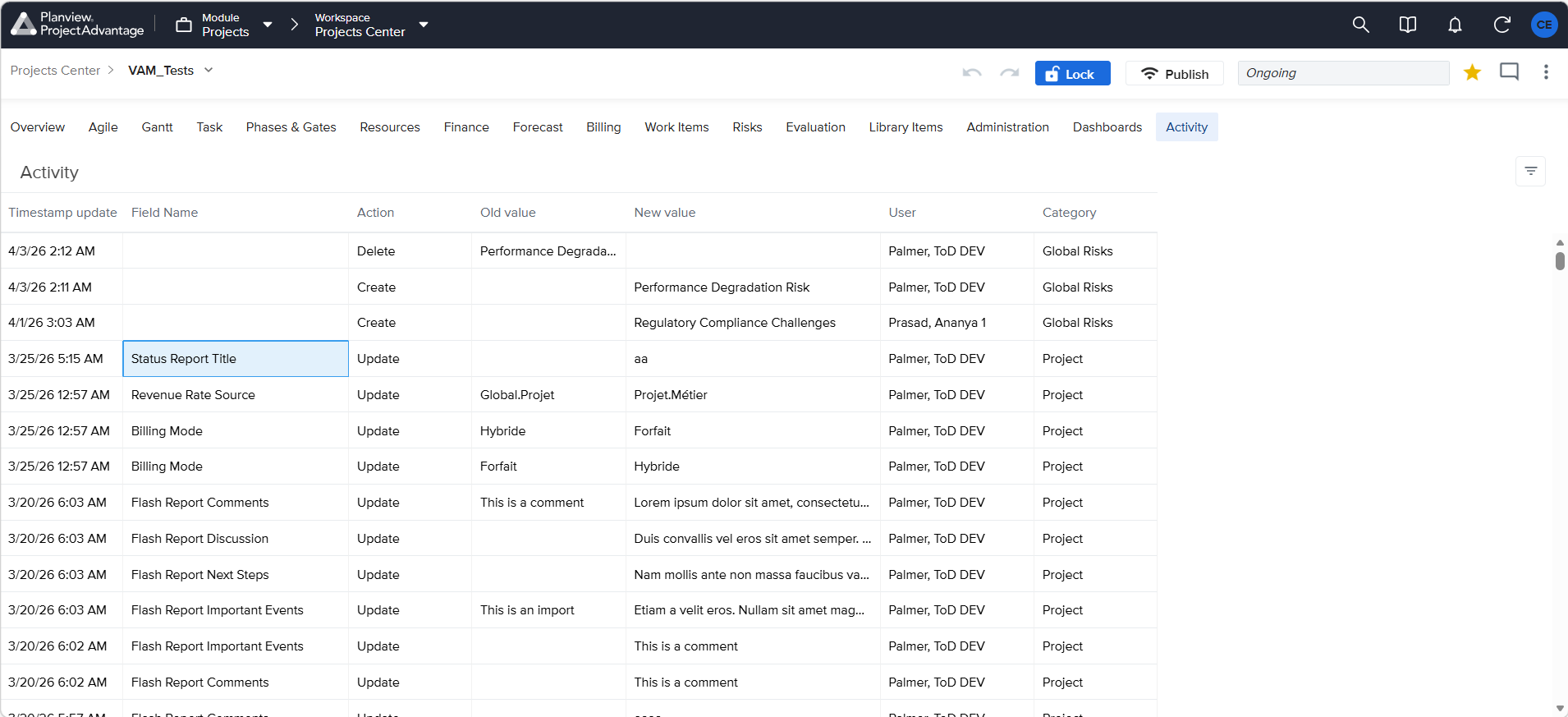Viewport: 1568px width, 717px height.
Task: Sort by Timestamp update column header
Action: (62, 213)
